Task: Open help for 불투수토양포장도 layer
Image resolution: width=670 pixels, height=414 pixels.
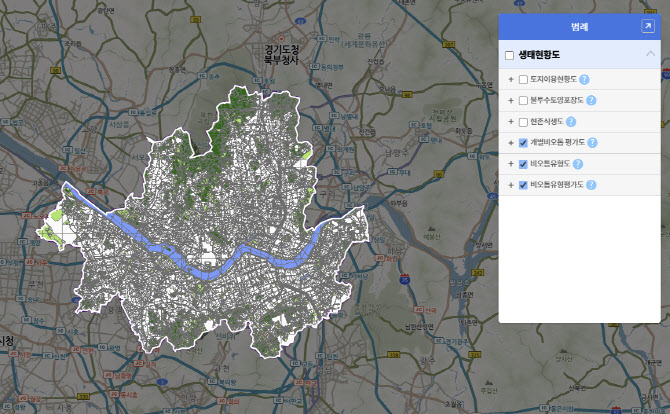Action: [591, 101]
